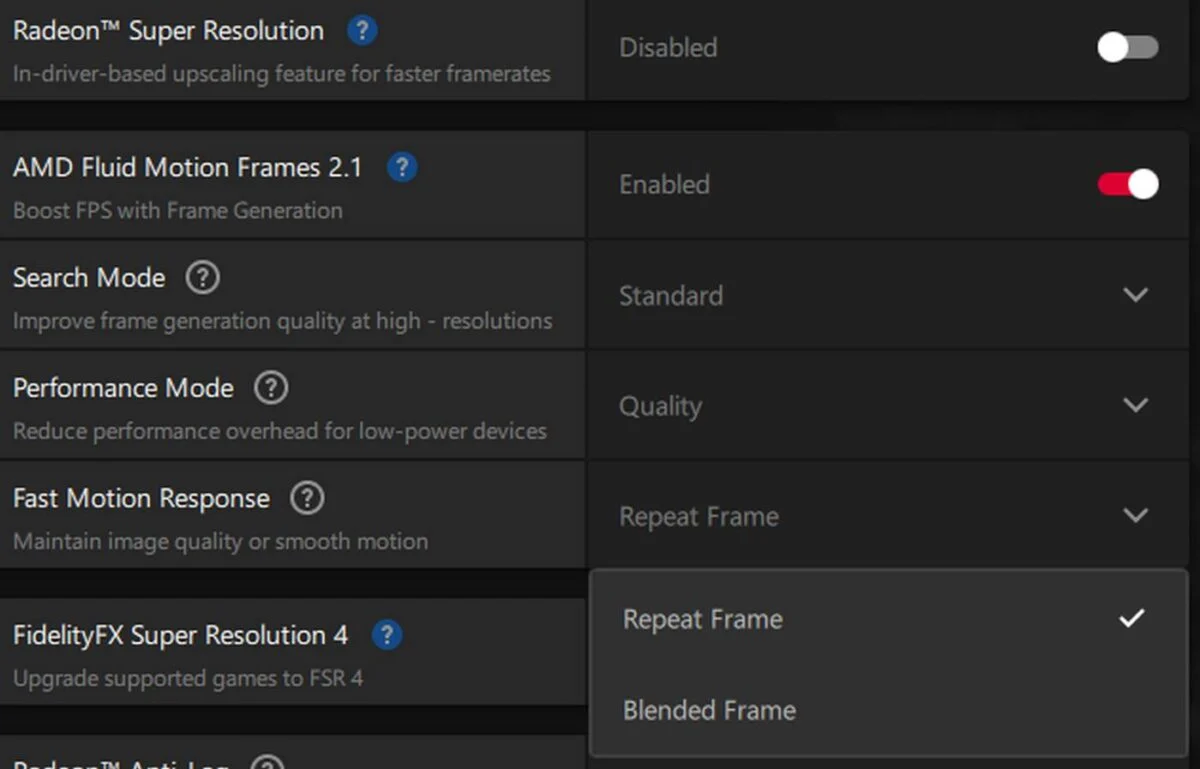
Task: Expand the Search Mode dropdown
Action: tap(1136, 295)
